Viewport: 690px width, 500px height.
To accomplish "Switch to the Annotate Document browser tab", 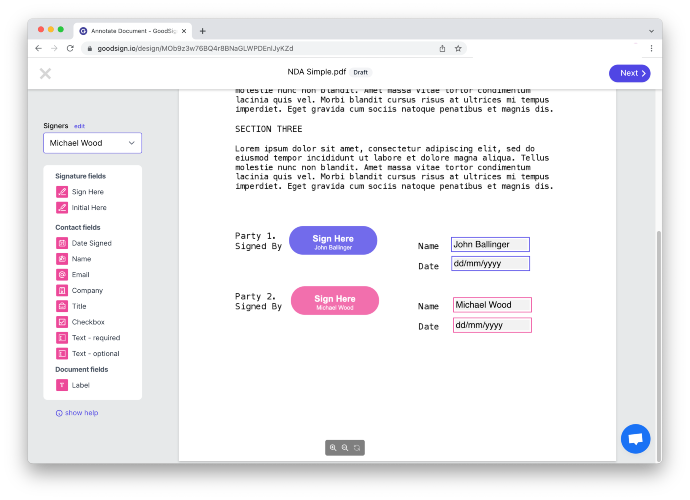I will 132,31.
